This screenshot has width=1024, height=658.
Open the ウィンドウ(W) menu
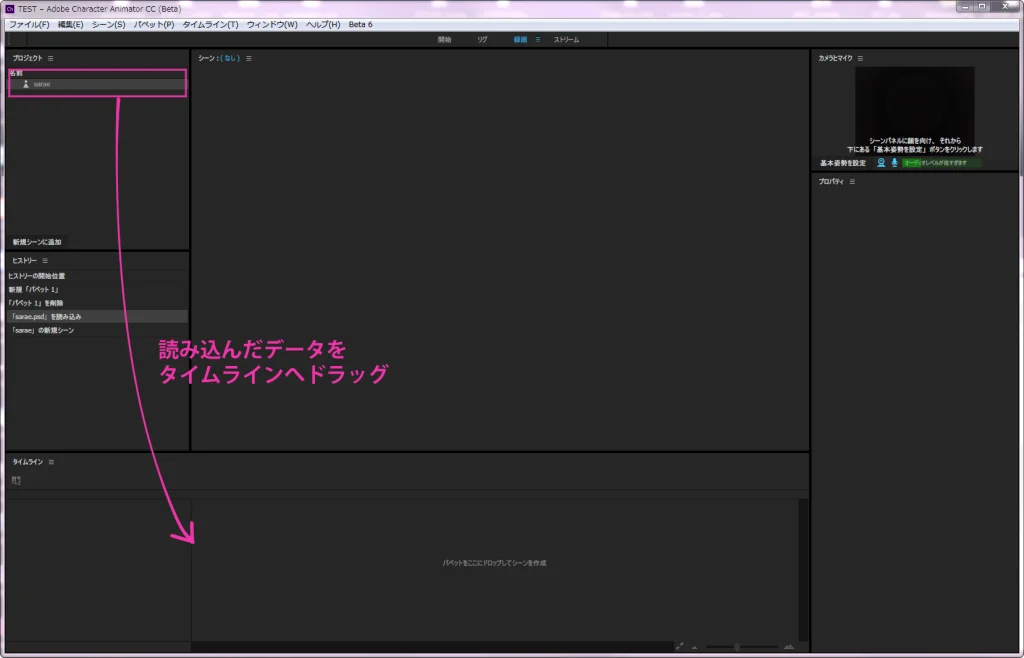[272, 24]
